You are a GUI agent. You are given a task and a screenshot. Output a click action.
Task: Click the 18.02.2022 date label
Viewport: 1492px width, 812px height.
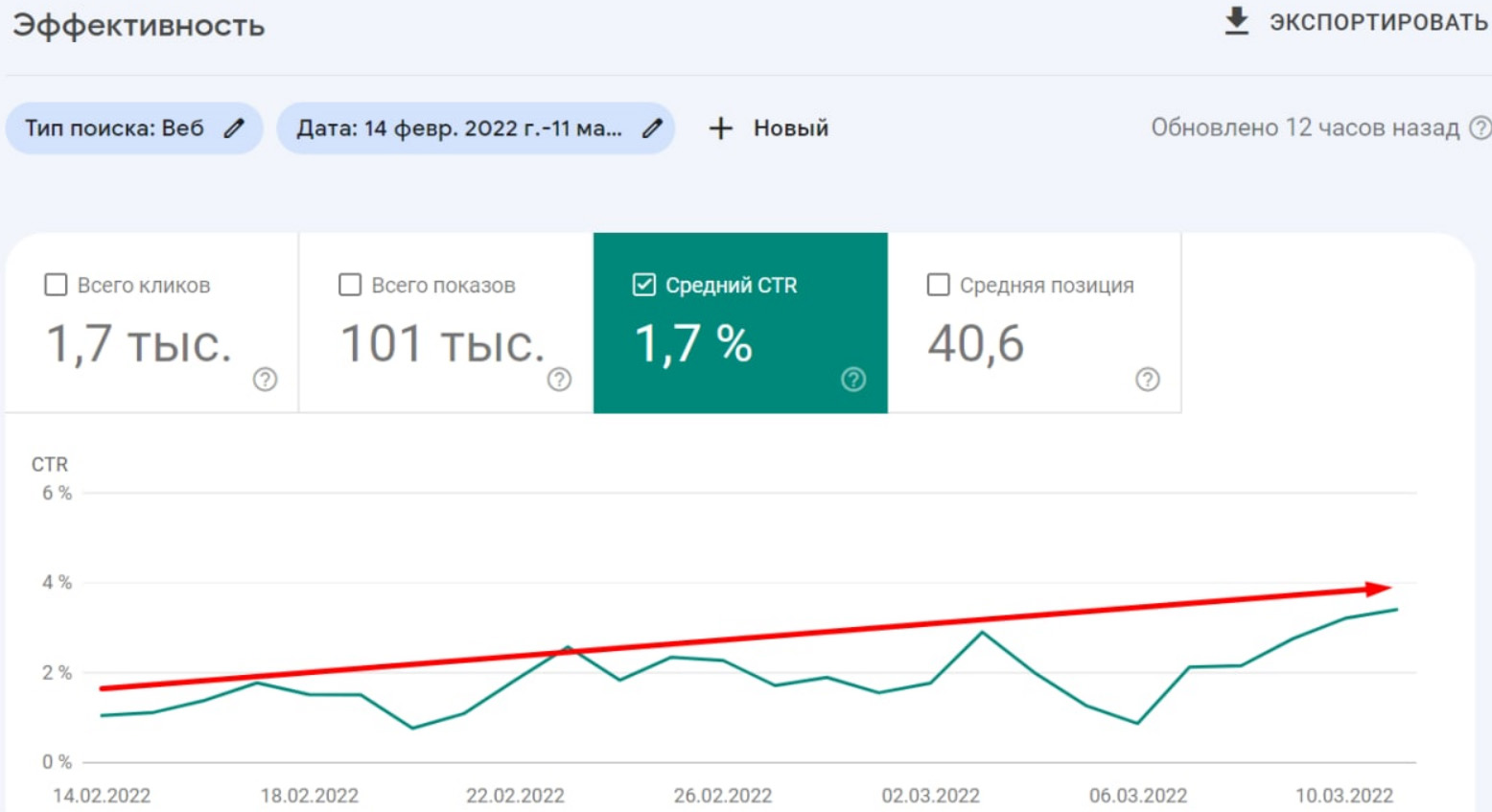coord(309,796)
